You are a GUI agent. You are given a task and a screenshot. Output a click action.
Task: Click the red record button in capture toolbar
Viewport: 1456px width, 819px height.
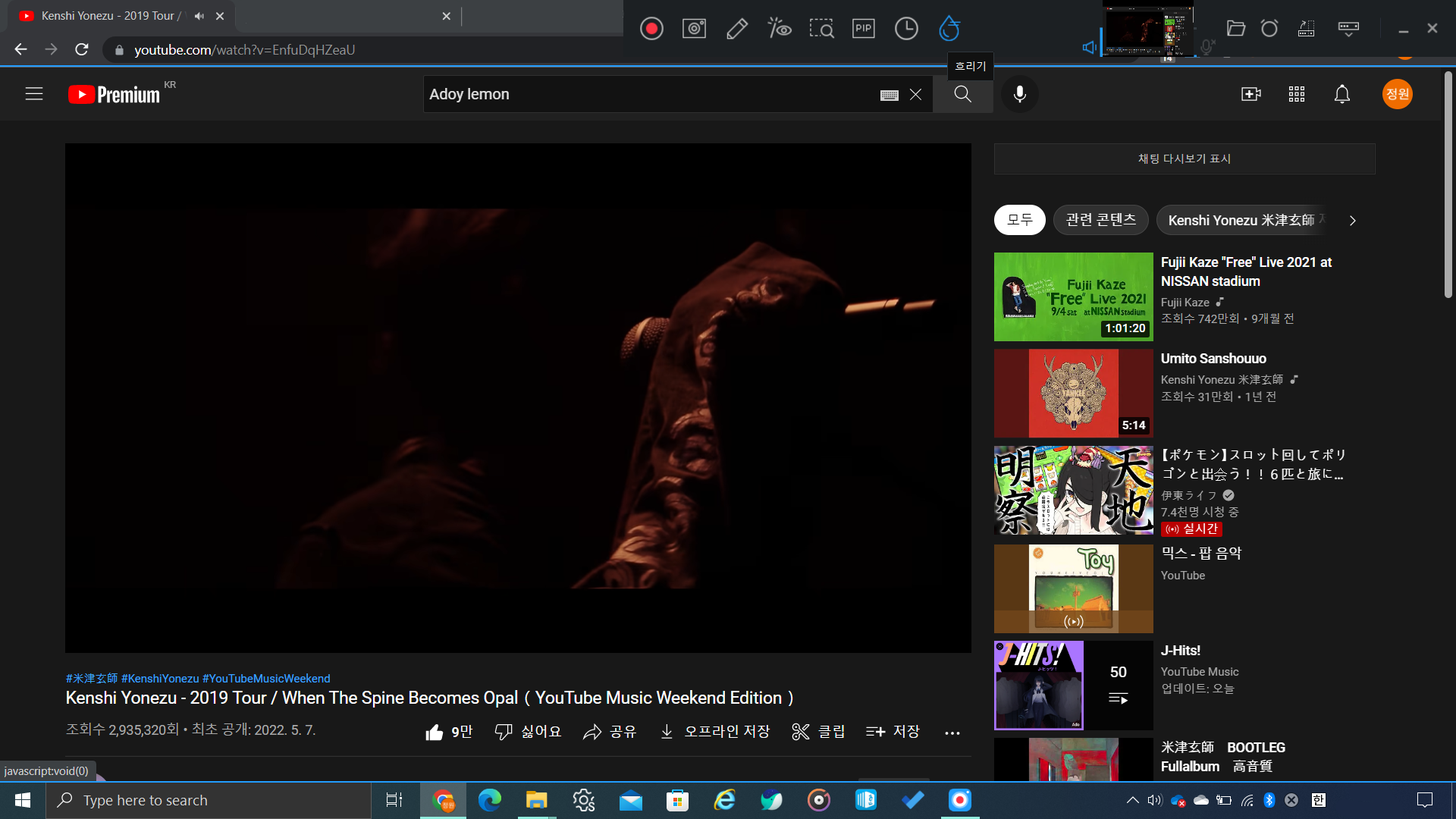651,29
